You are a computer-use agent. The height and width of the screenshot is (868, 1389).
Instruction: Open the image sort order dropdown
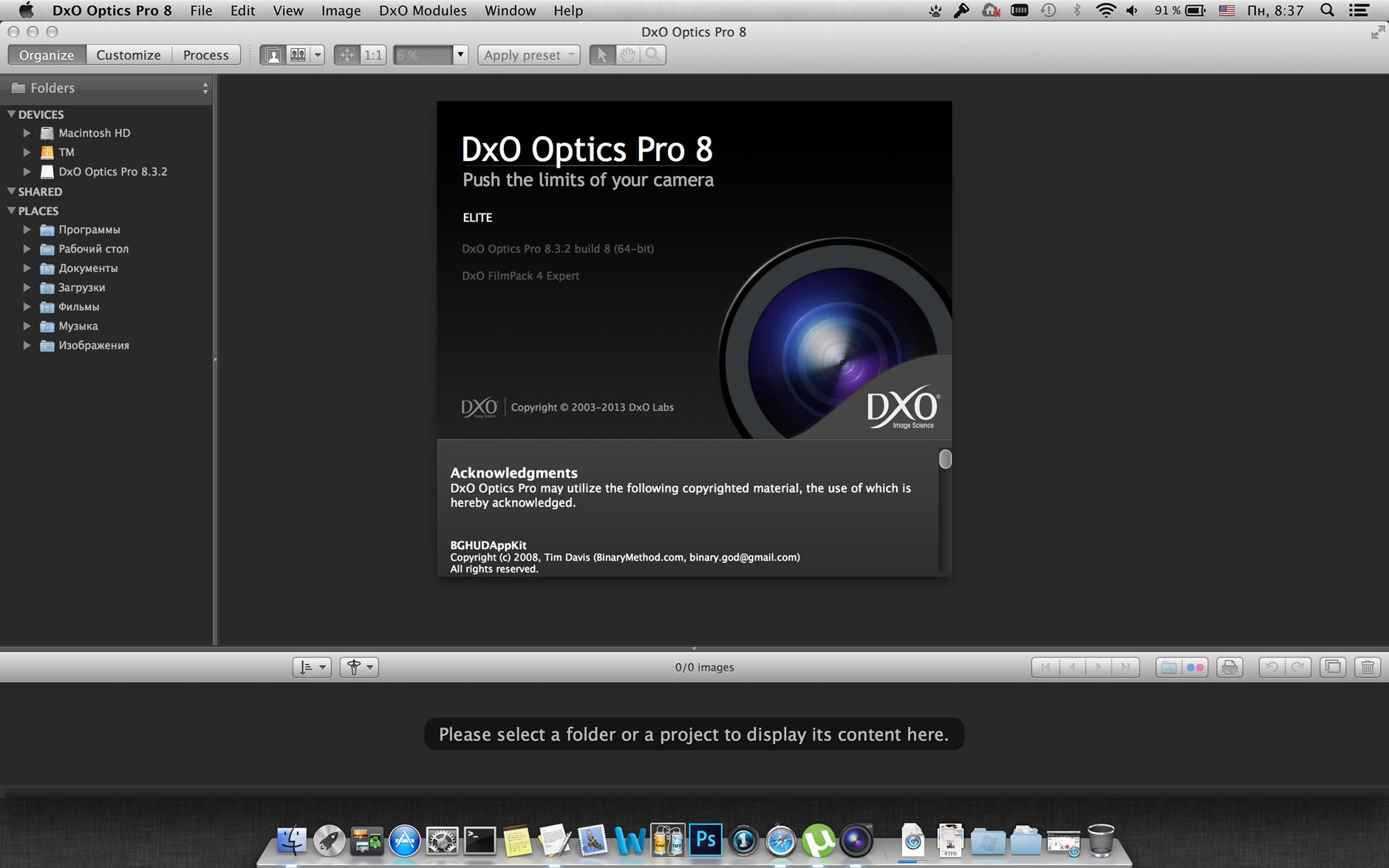pyautogui.click(x=312, y=667)
